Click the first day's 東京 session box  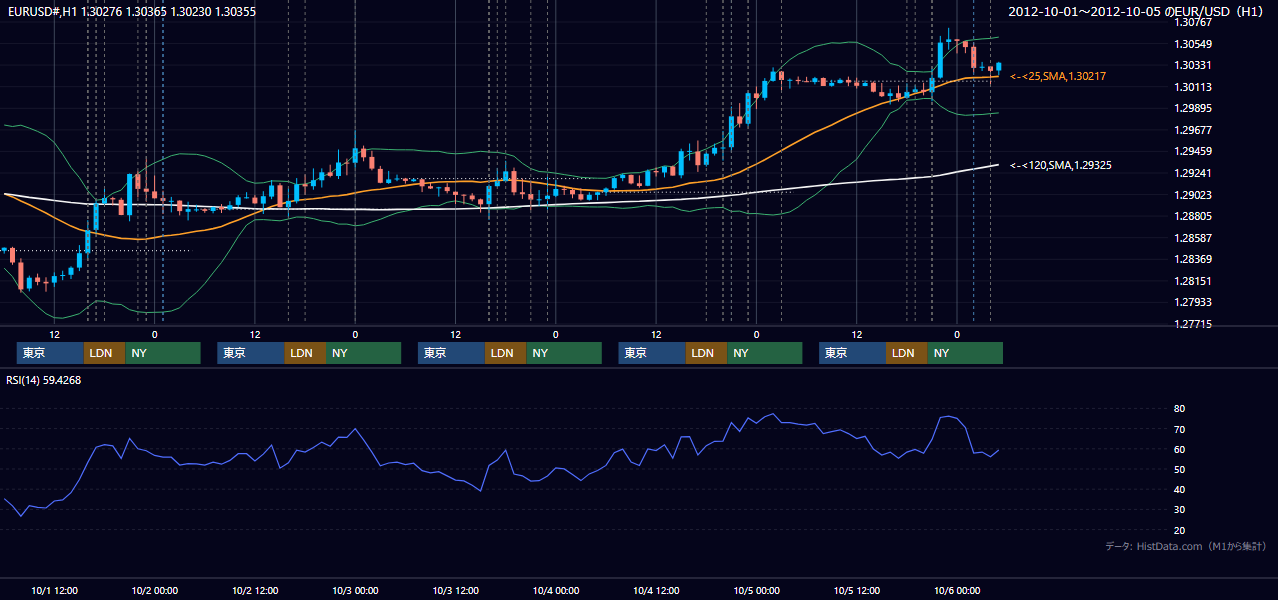(50, 353)
